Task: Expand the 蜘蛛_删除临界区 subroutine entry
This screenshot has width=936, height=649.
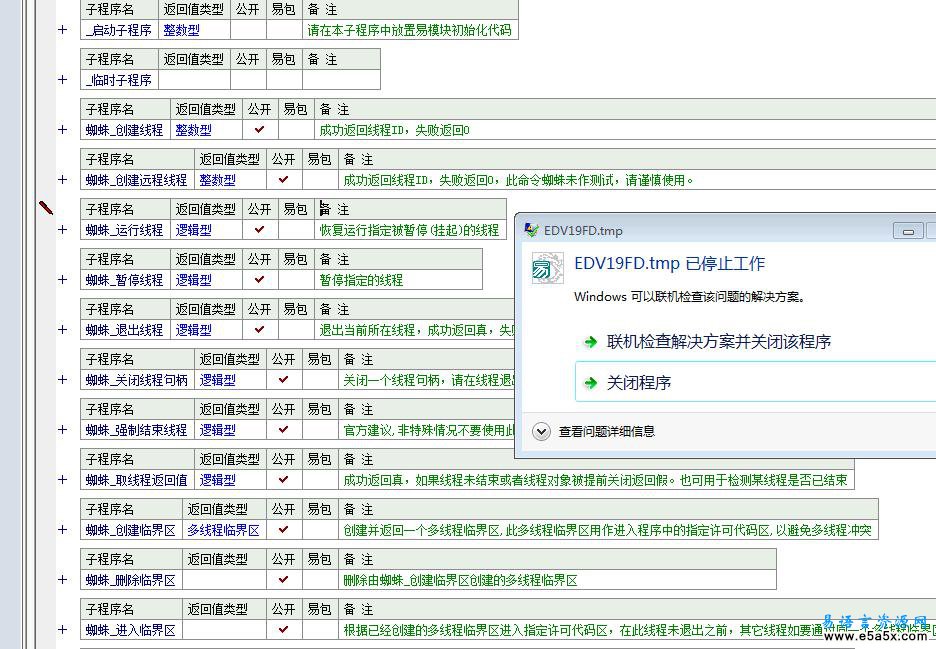Action: [x=62, y=580]
